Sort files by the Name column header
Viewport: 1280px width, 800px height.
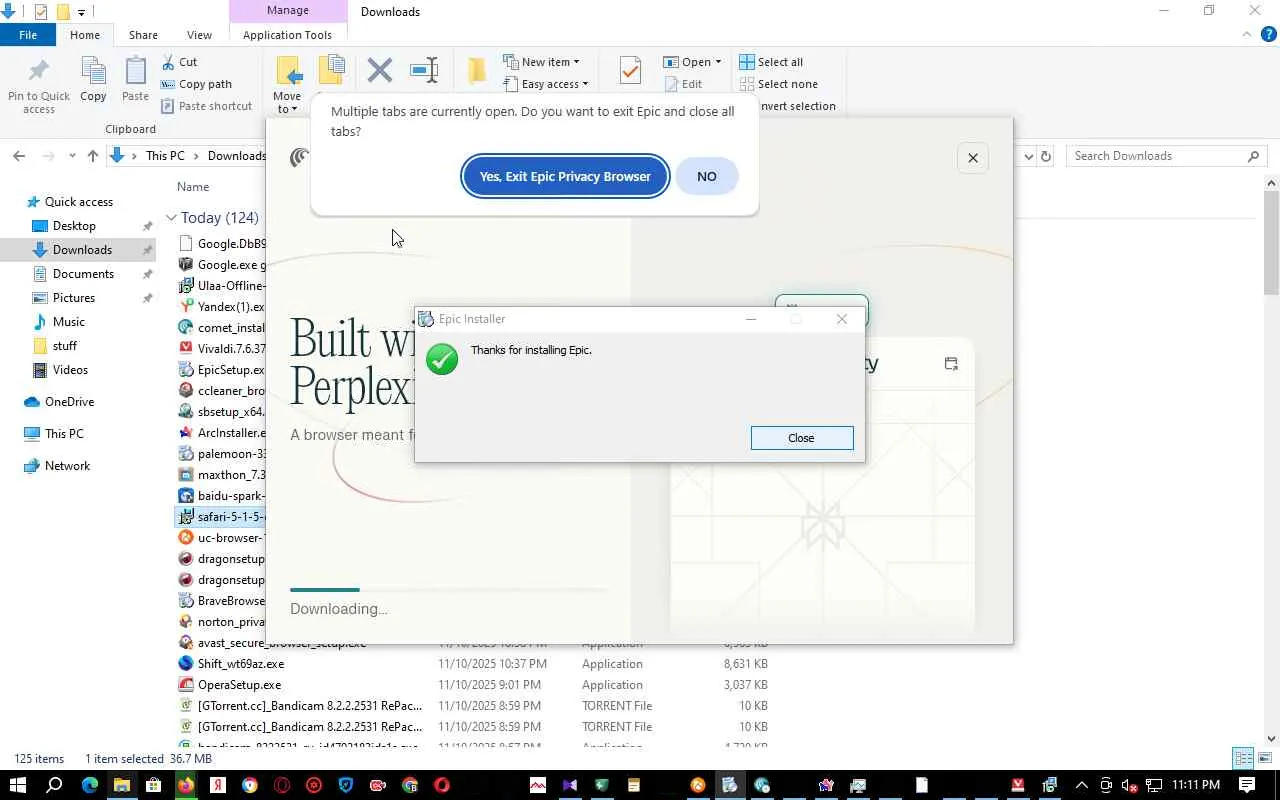click(x=193, y=187)
